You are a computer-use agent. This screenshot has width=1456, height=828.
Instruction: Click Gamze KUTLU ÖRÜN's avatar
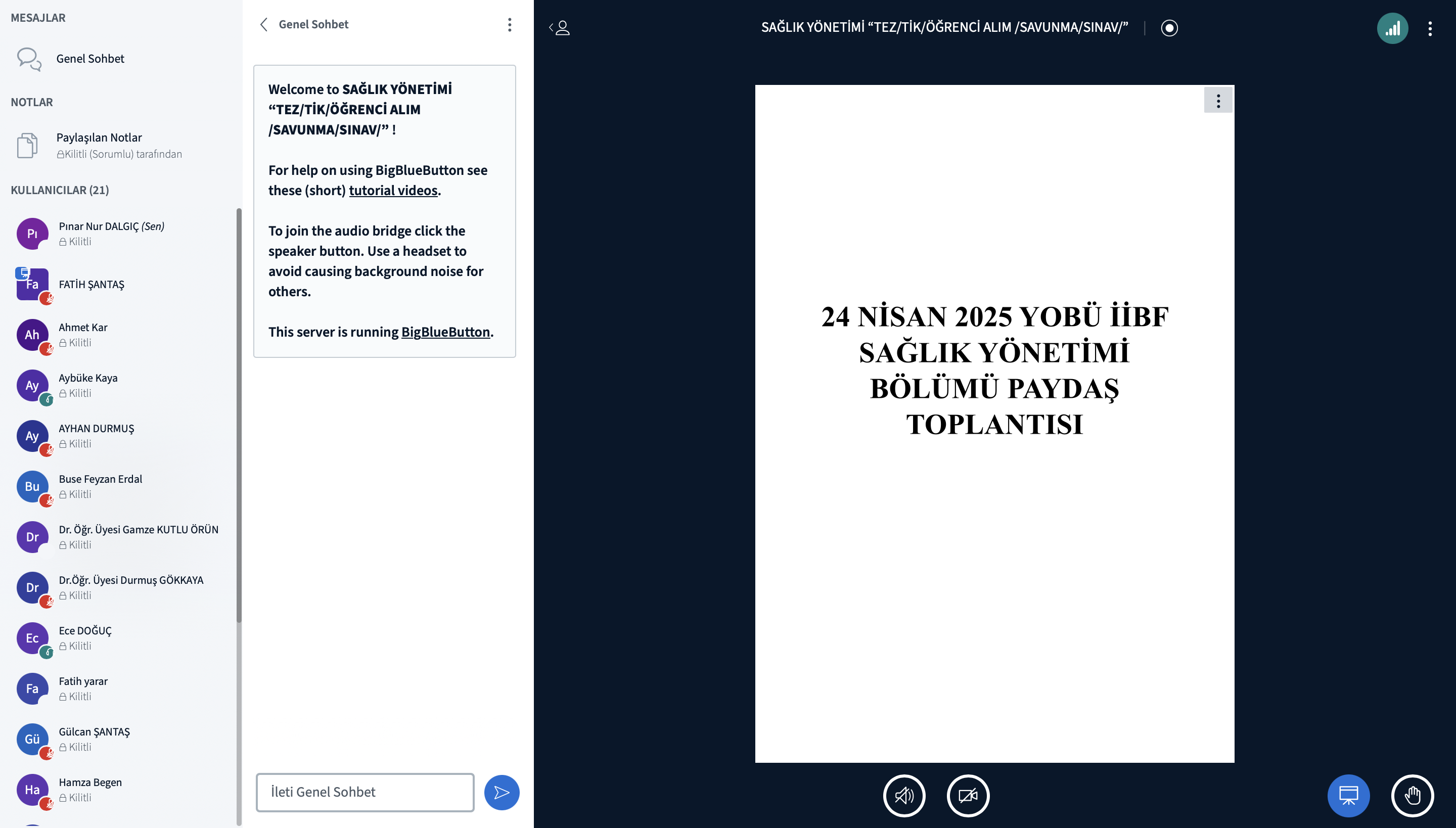coord(32,537)
